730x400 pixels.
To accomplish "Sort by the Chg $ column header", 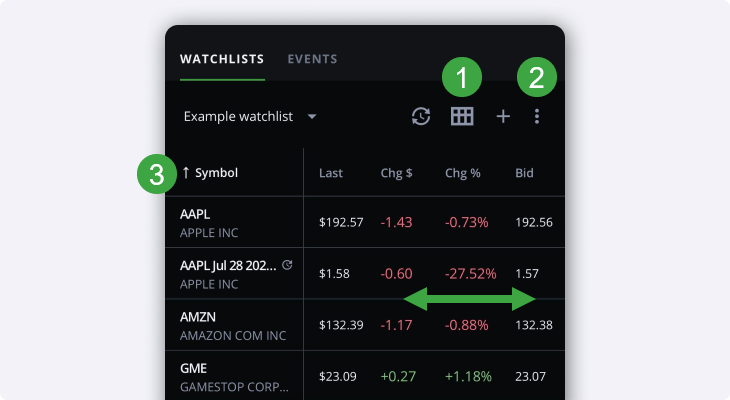I will pyautogui.click(x=397, y=173).
